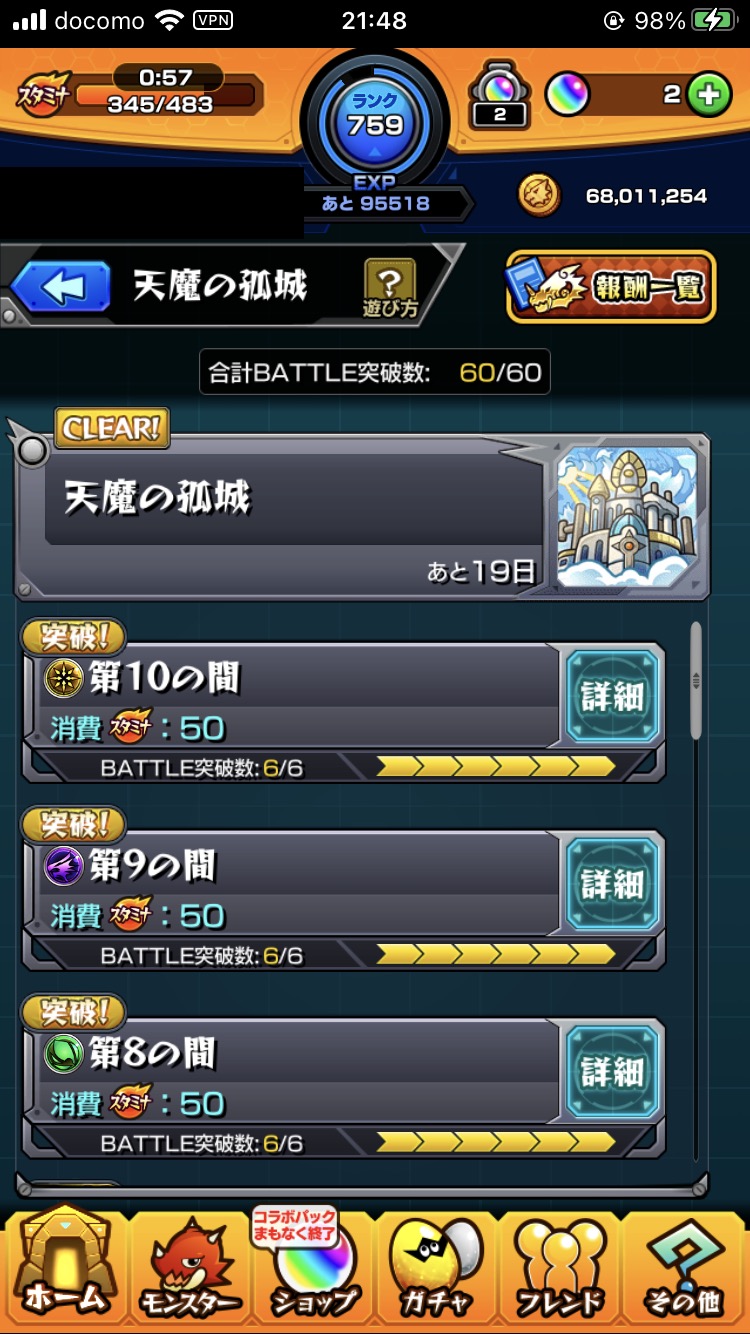Tap the rainbow orb icon in header

567,95
